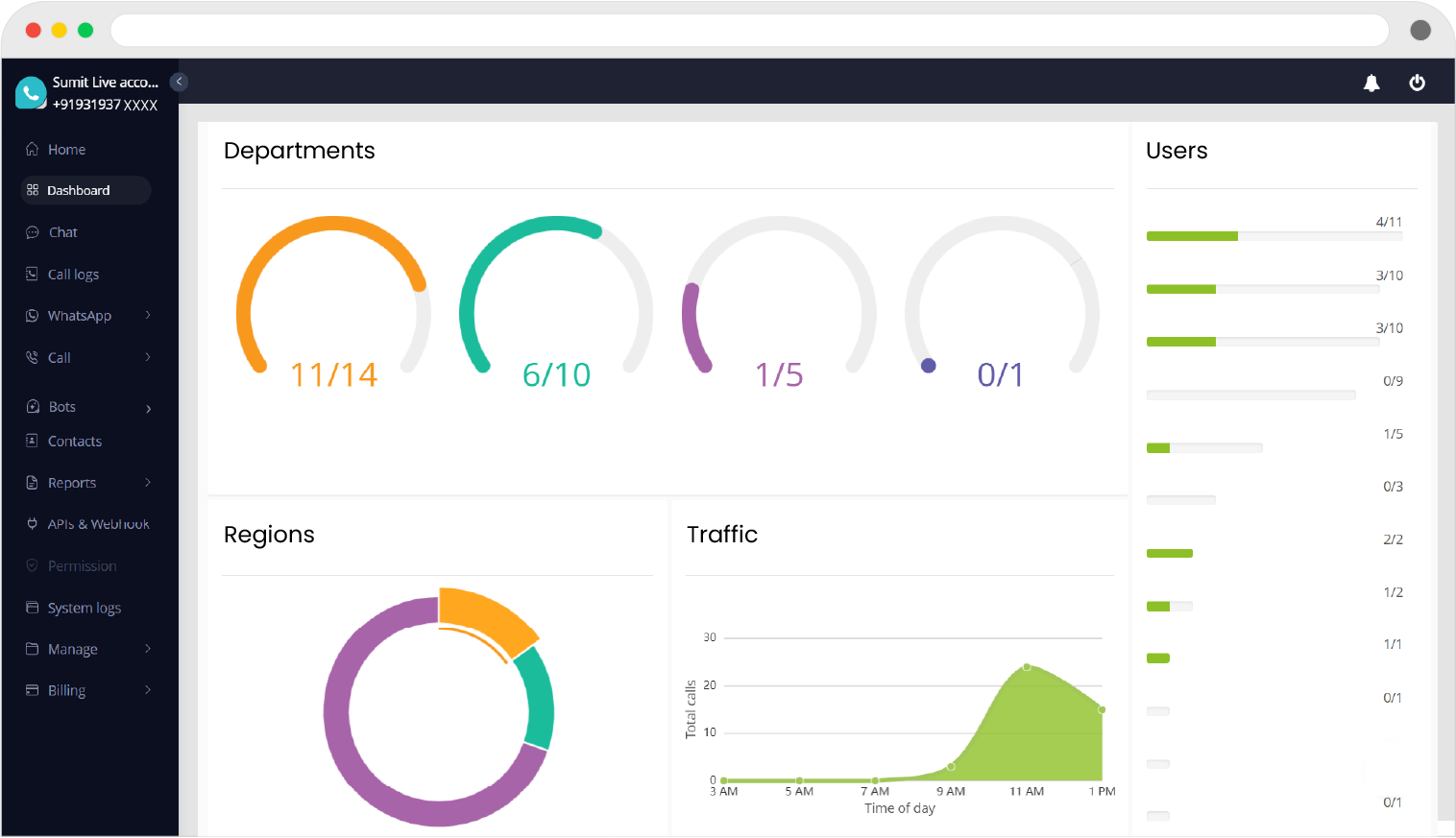Open System logs from the sidebar
The image size is (1456, 838).
coord(84,607)
